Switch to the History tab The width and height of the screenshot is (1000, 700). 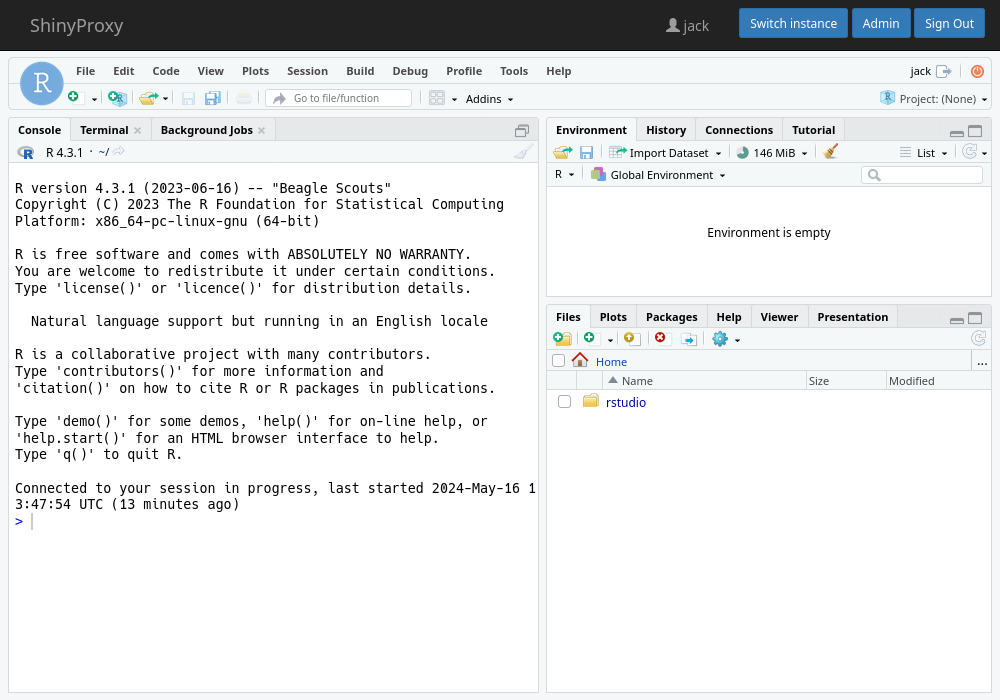pyautogui.click(x=666, y=130)
